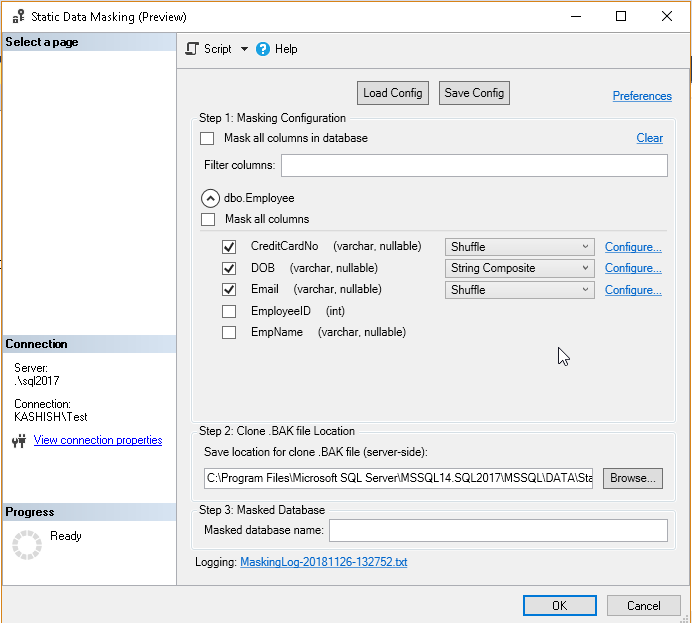Open the Script dropdown arrow

[x=244, y=49]
